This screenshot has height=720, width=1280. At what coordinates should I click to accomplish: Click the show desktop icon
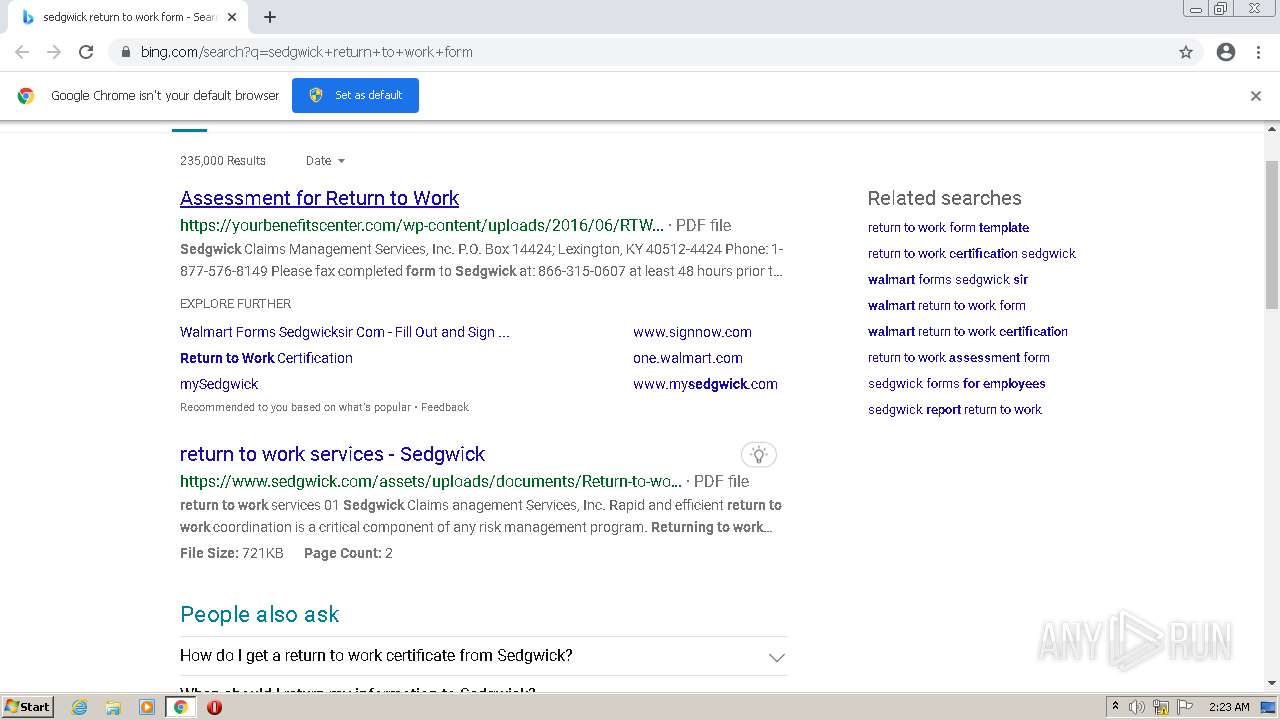1268,707
